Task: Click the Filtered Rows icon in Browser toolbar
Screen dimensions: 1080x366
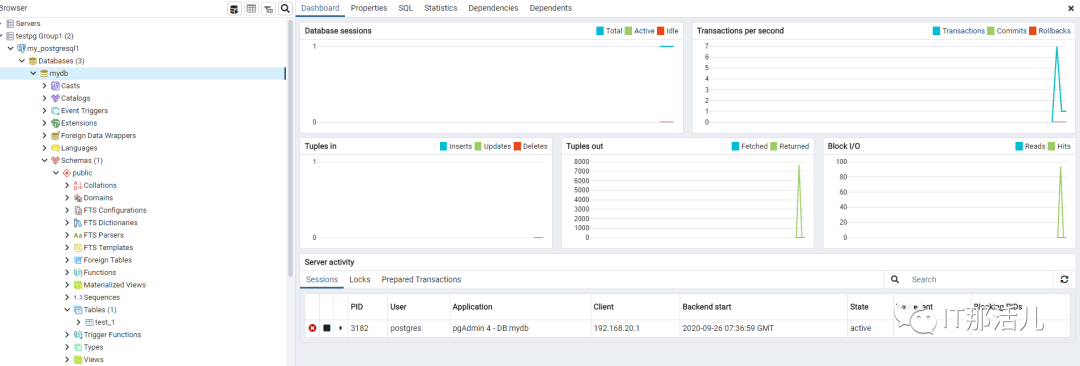Action: click(268, 8)
